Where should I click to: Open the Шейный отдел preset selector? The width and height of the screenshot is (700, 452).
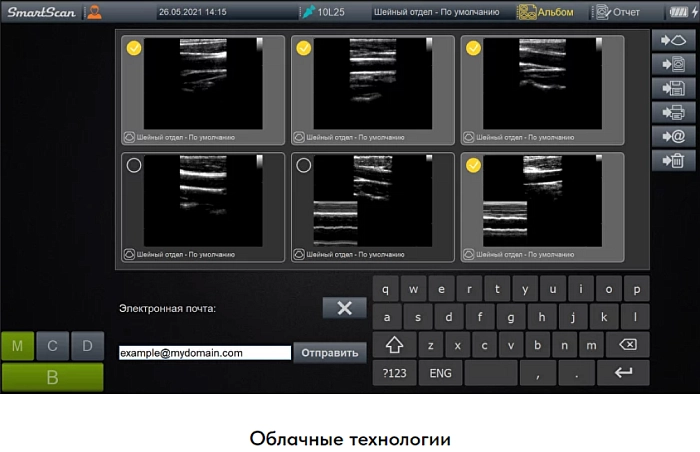pyautogui.click(x=438, y=13)
